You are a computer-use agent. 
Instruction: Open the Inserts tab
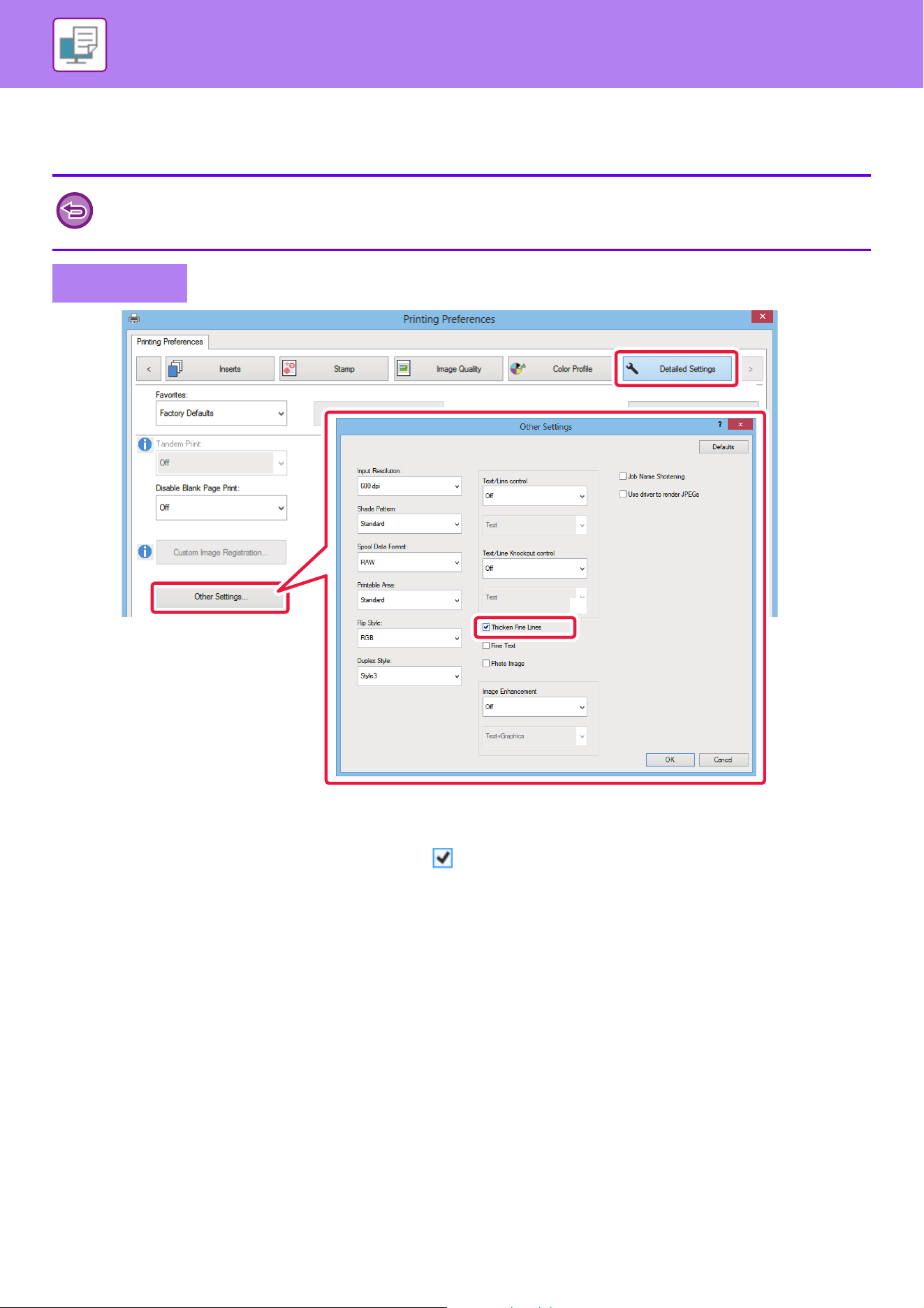tap(220, 369)
